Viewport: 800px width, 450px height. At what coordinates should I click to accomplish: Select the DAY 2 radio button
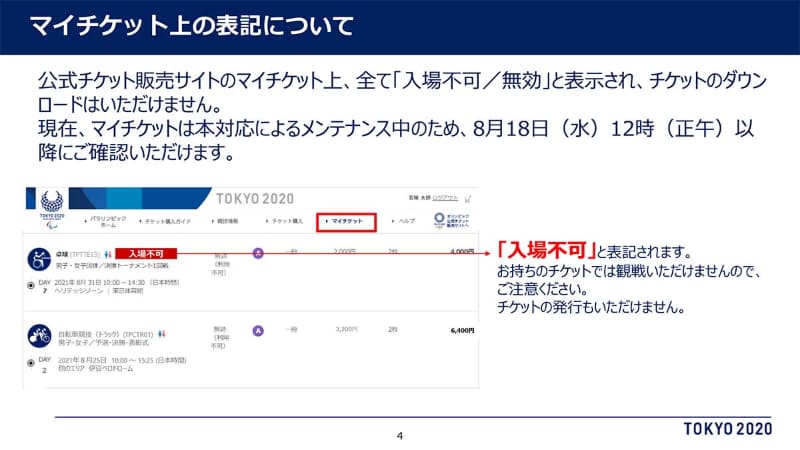click(31, 363)
